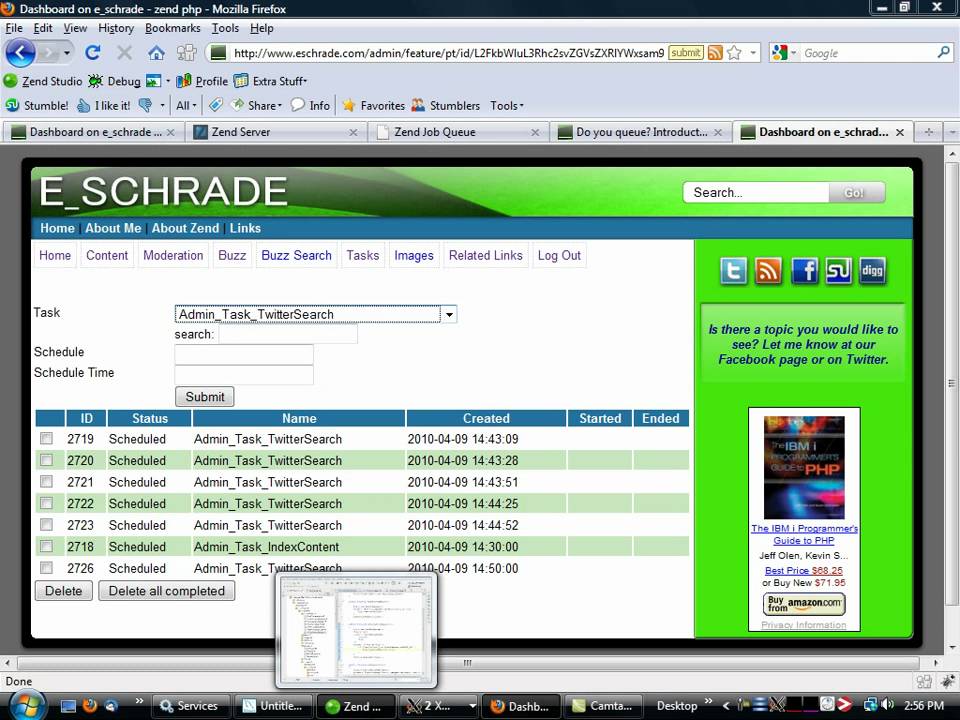Click the volume icon in system tray
The width and height of the screenshot is (960, 720).
click(888, 705)
